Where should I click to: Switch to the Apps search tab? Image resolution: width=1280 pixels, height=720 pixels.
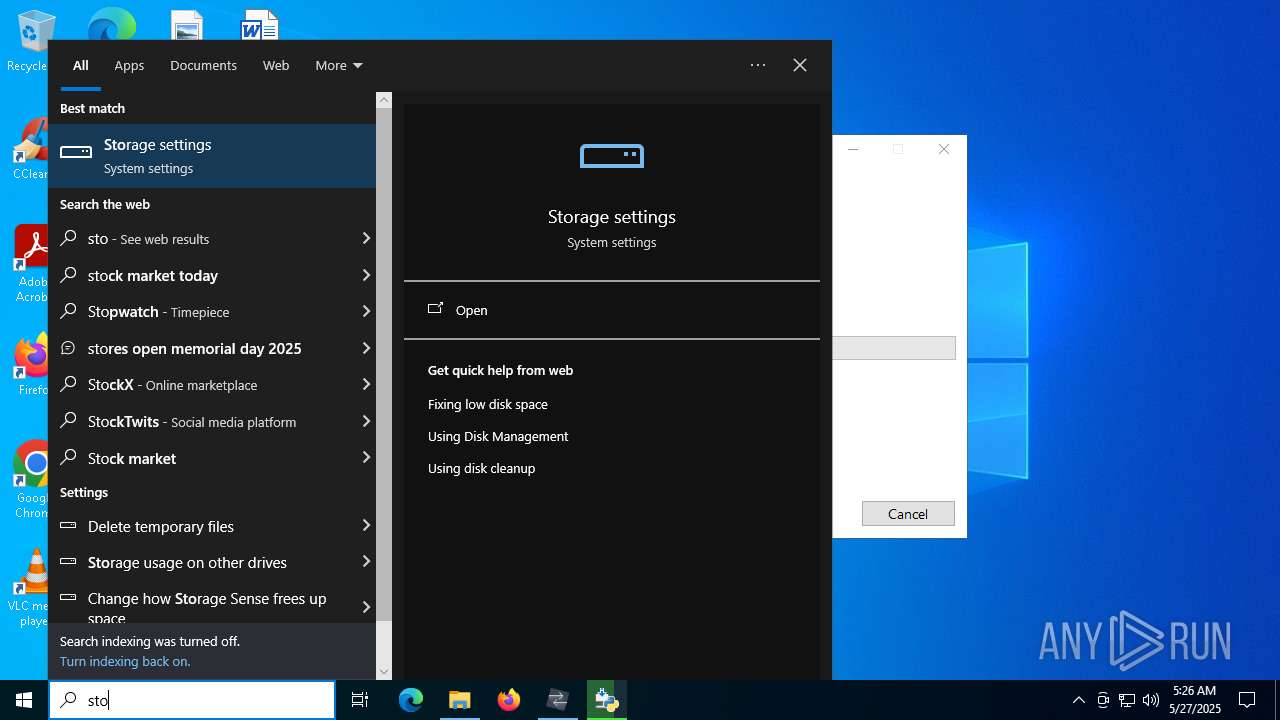click(x=129, y=65)
